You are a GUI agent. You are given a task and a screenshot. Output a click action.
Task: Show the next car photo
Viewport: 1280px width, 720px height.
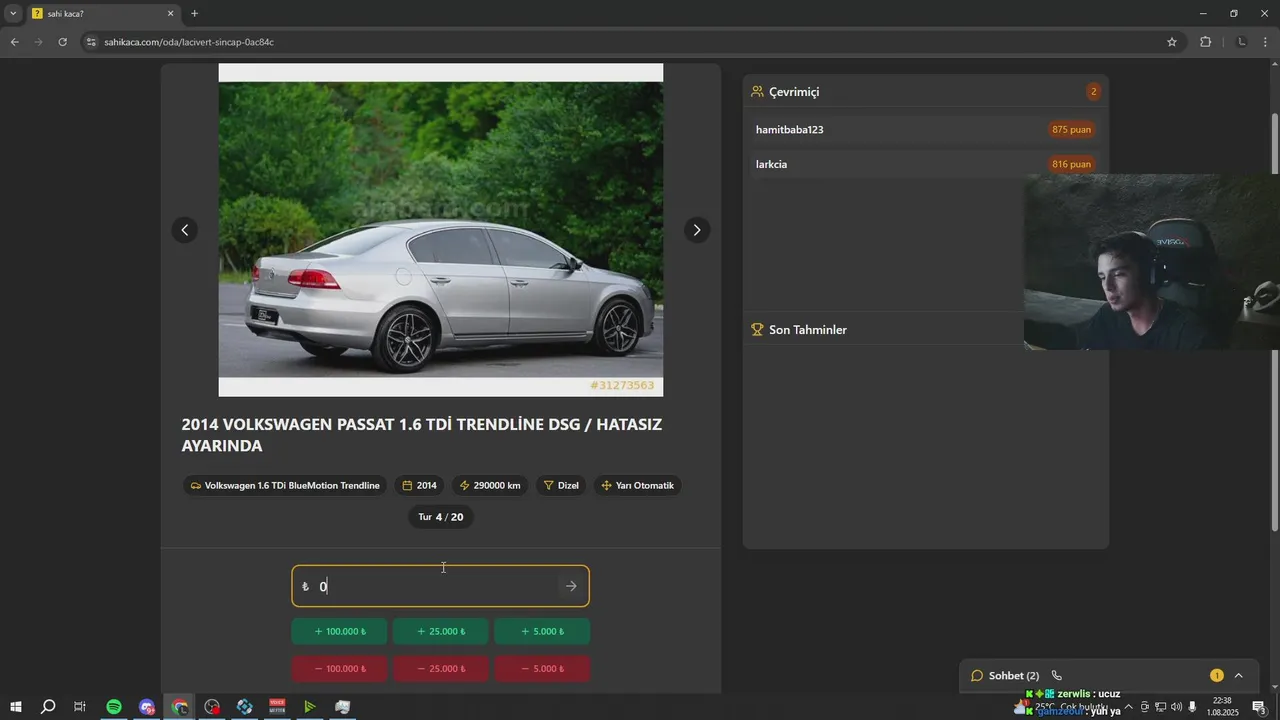pyautogui.click(x=697, y=230)
